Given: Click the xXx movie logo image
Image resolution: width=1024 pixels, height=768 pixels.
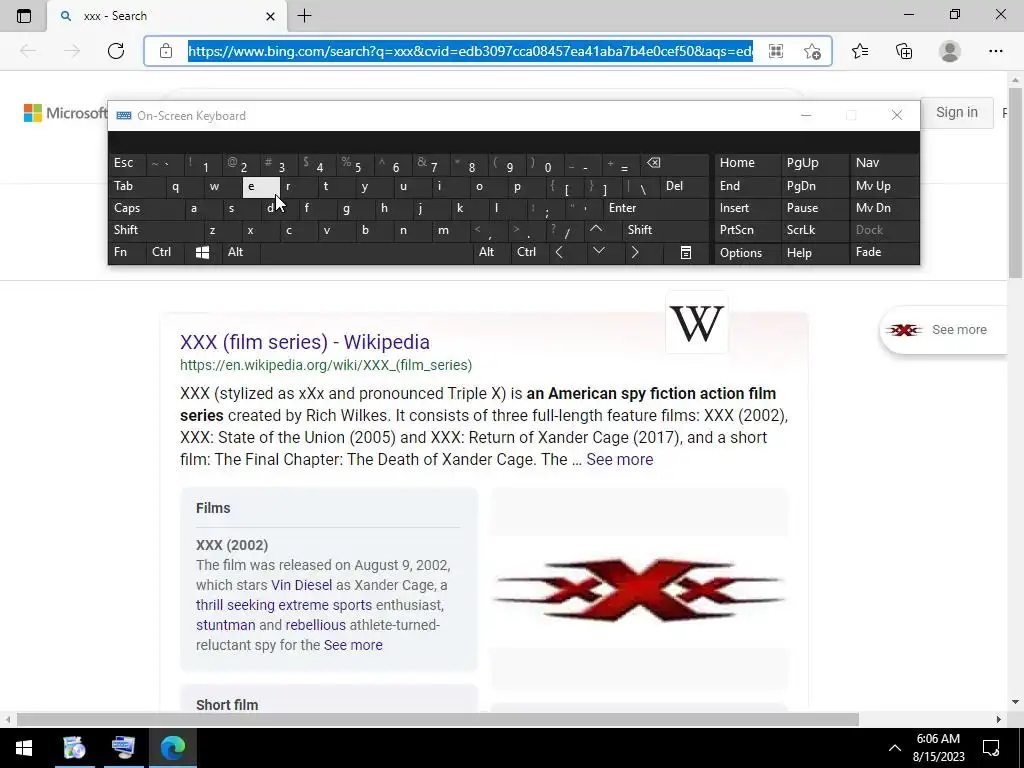Looking at the screenshot, I should pos(638,589).
